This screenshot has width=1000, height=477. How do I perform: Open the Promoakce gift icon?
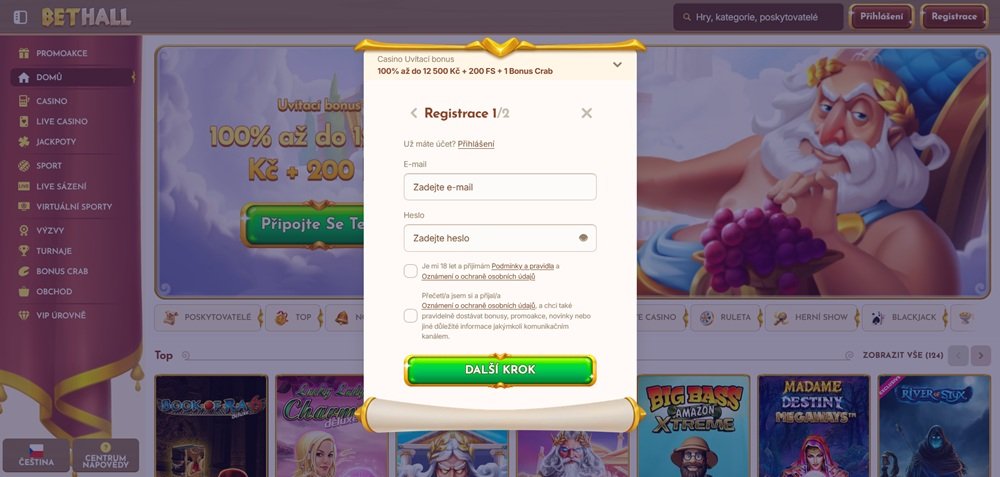pyautogui.click(x=24, y=53)
